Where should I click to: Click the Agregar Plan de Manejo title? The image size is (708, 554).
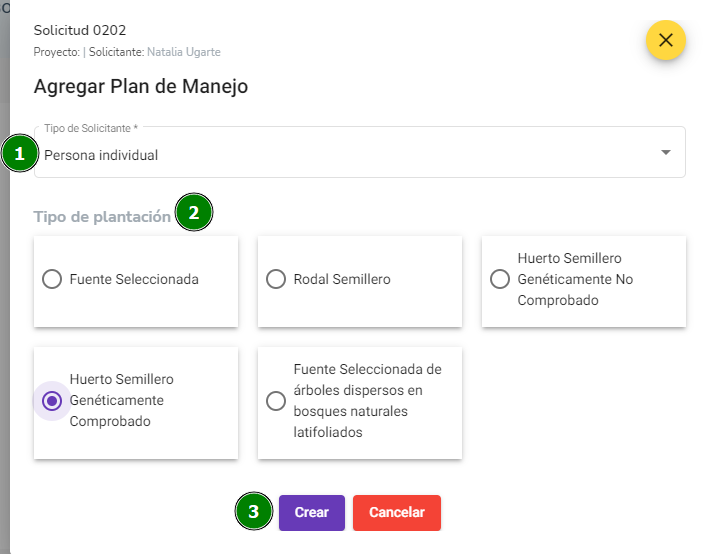tap(141, 86)
